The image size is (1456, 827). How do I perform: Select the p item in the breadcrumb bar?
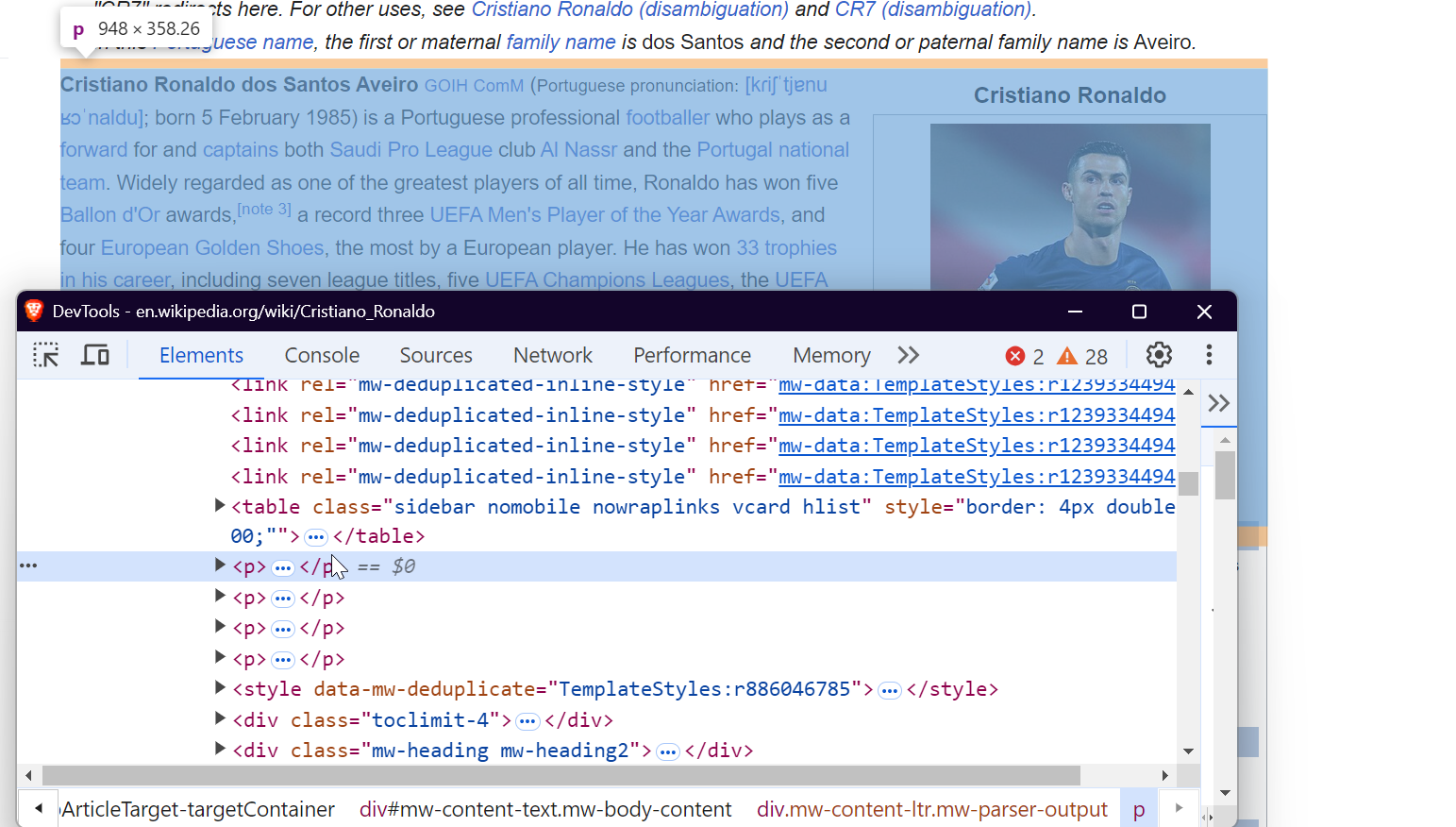click(x=1139, y=808)
